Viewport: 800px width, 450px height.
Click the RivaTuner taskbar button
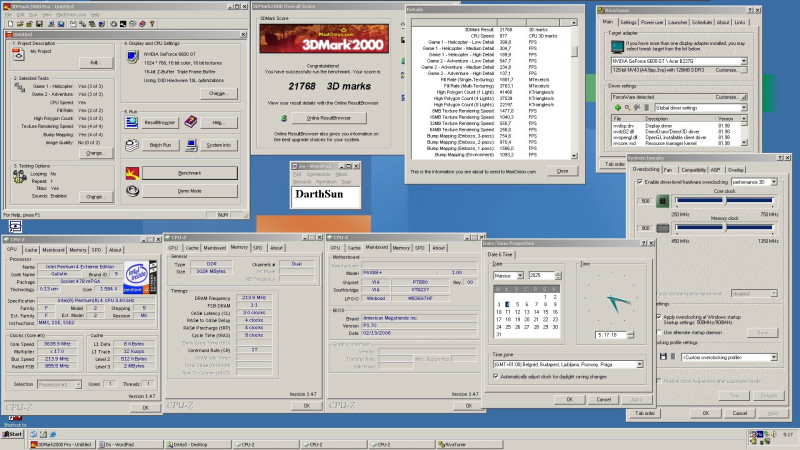[468, 444]
